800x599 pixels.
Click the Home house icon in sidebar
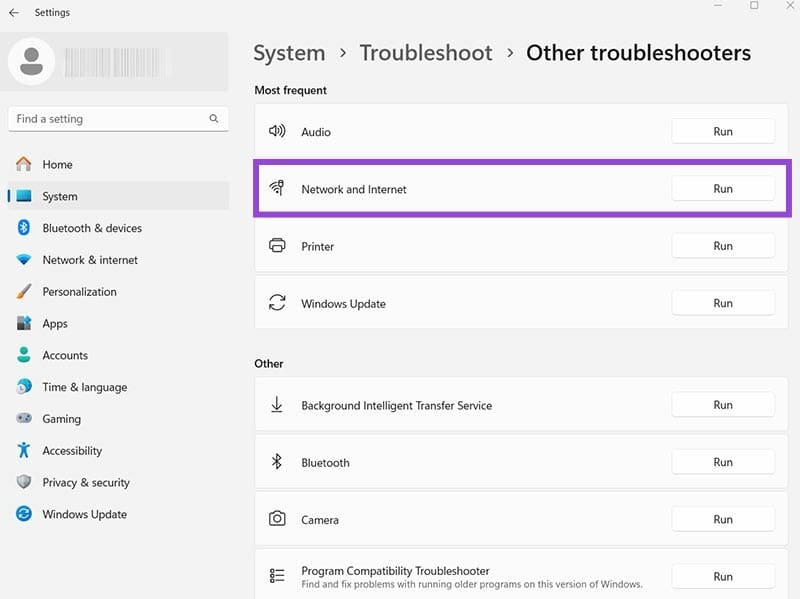pyautogui.click(x=23, y=164)
